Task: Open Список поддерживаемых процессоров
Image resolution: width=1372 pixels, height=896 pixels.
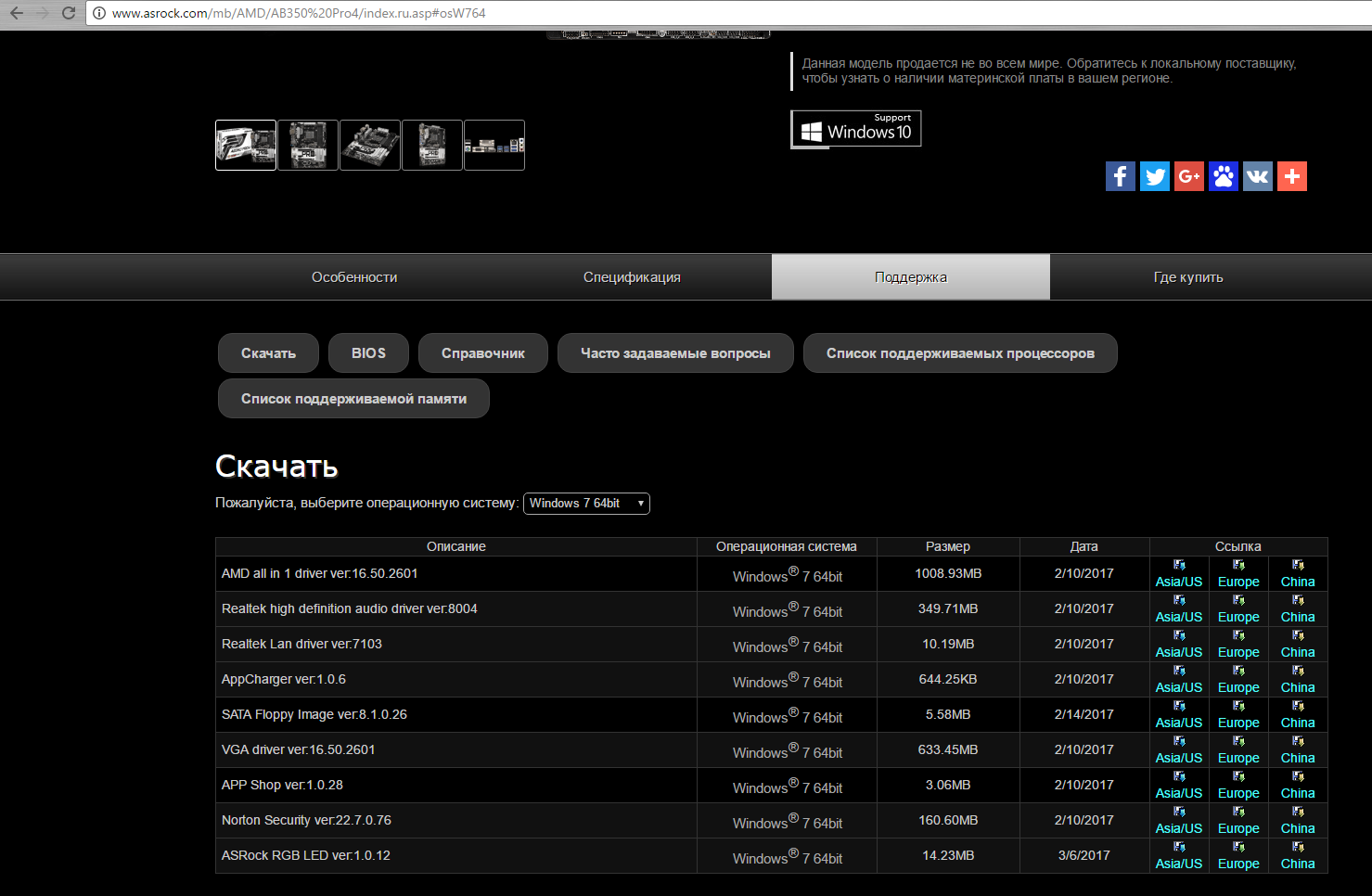Action: [960, 353]
